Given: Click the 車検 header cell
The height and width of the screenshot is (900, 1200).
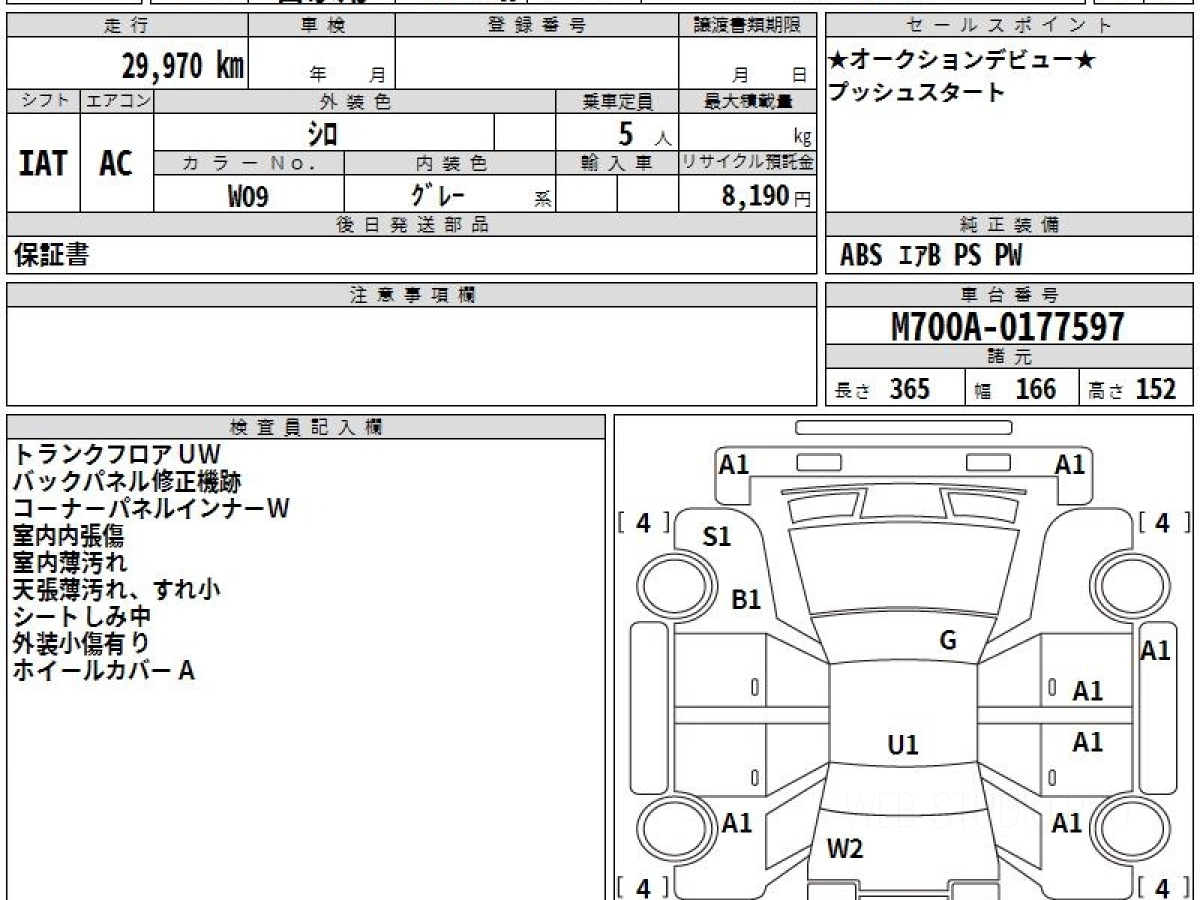Looking at the screenshot, I should point(322,26).
